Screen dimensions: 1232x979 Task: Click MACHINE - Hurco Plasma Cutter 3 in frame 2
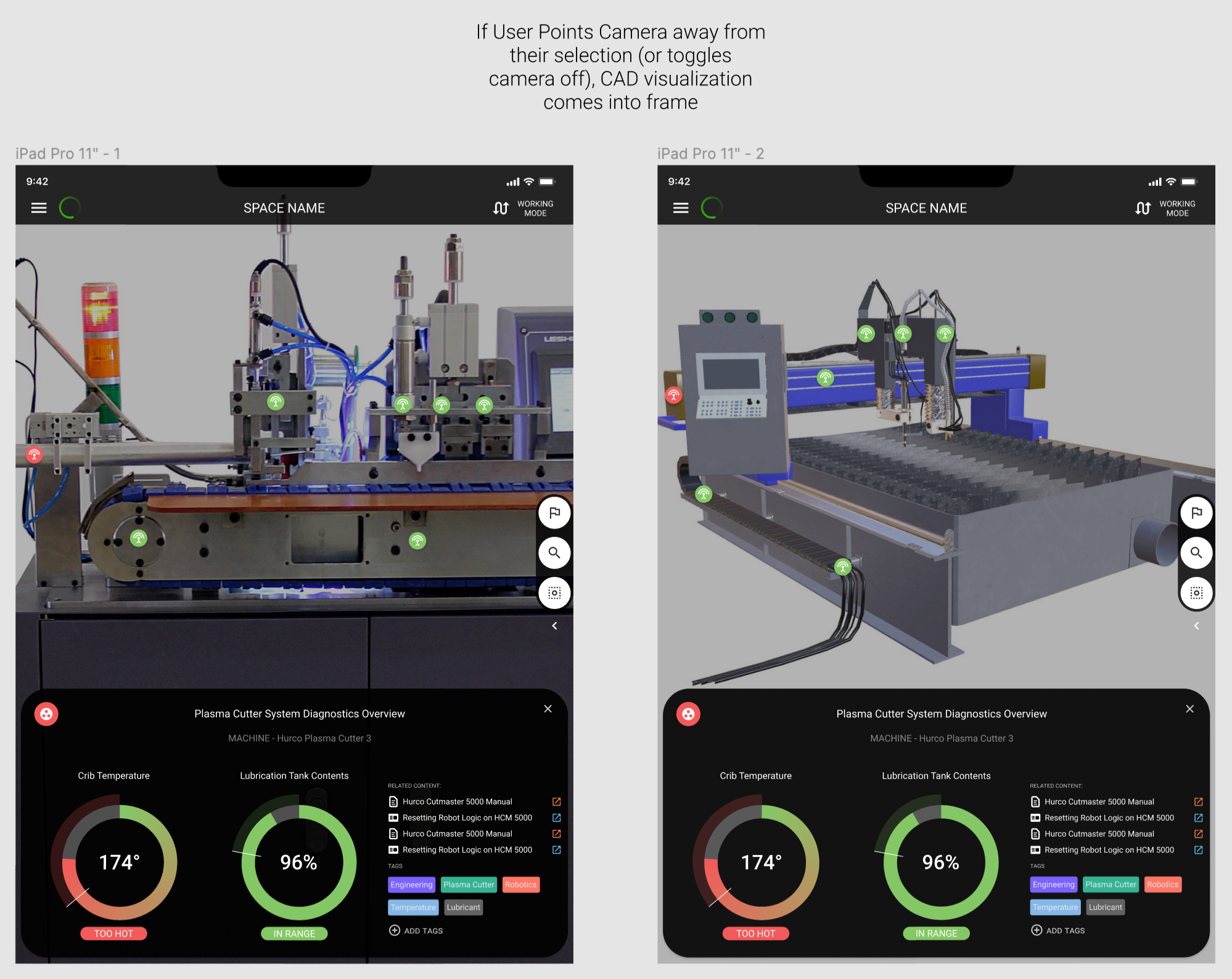942,739
